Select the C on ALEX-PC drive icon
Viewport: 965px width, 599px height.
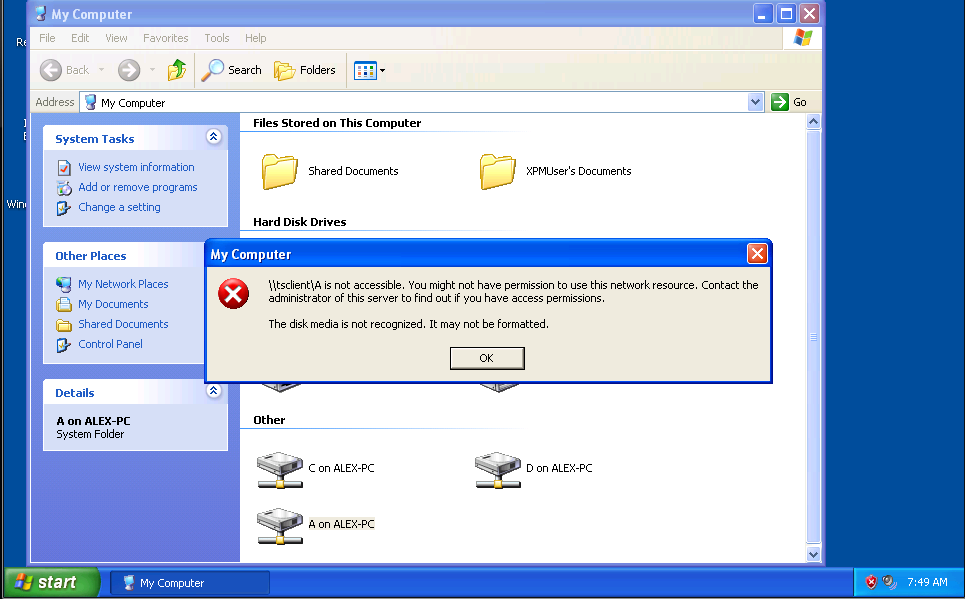pyautogui.click(x=280, y=470)
